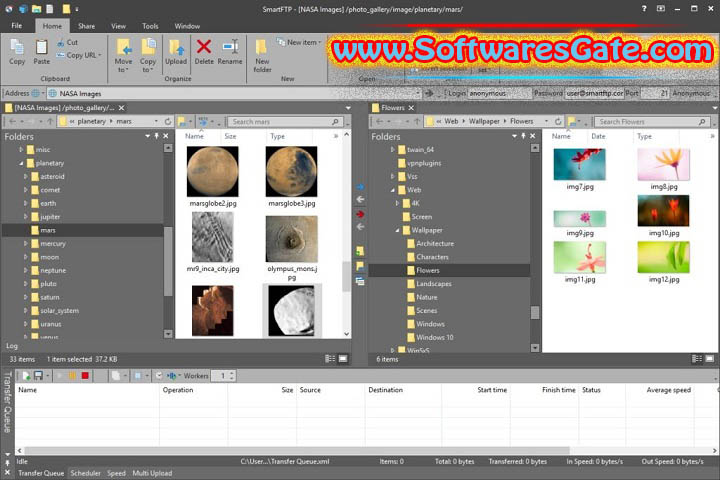Click the Name column in mars list
This screenshot has width=720, height=480.
195,136
